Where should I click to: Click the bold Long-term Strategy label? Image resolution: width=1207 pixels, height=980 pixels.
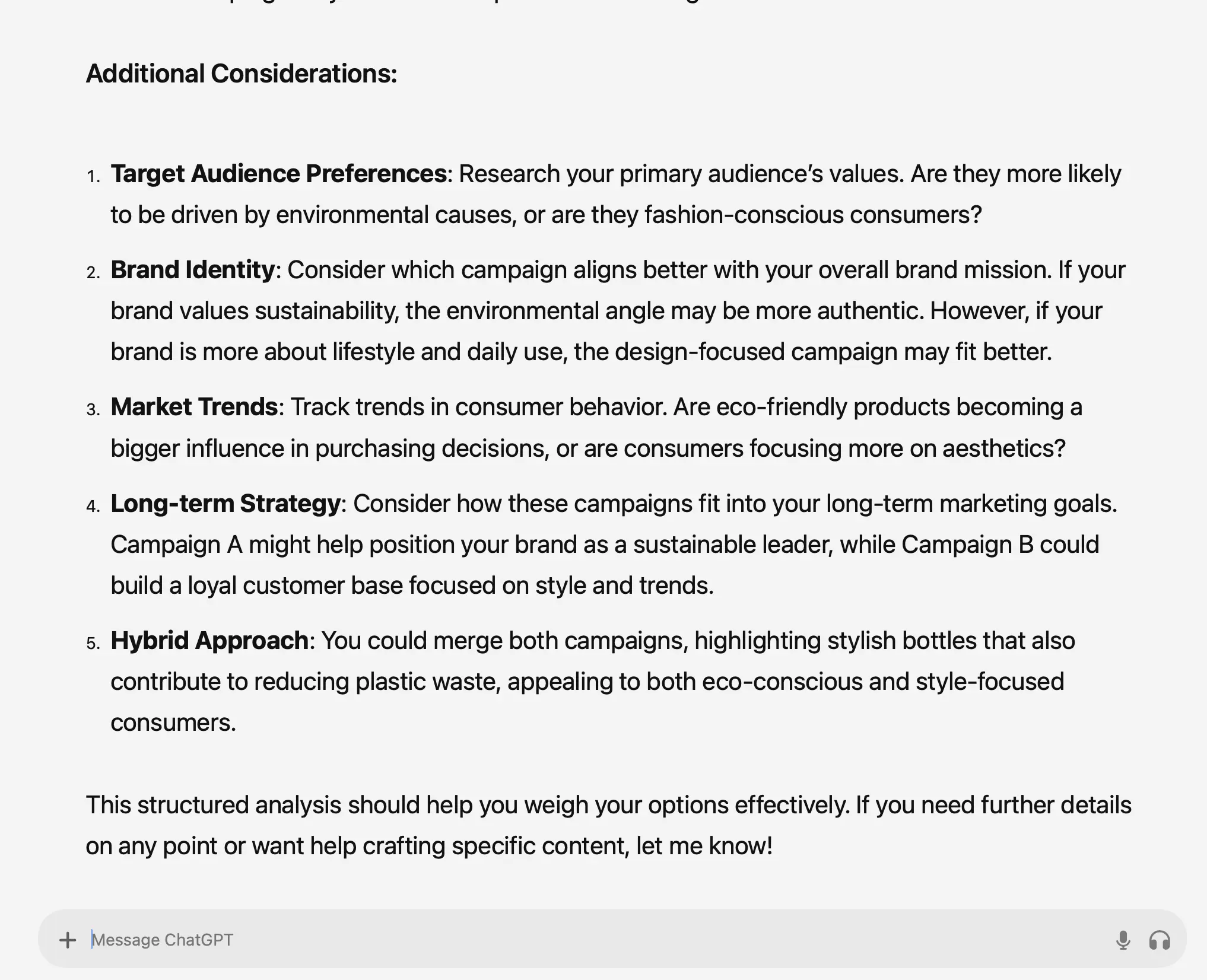click(x=225, y=504)
